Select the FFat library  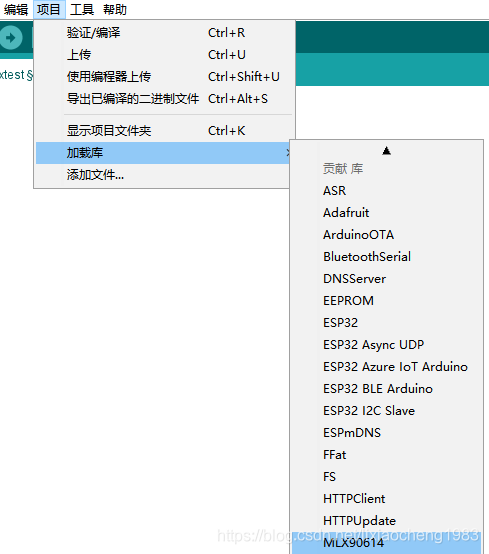pos(387,455)
